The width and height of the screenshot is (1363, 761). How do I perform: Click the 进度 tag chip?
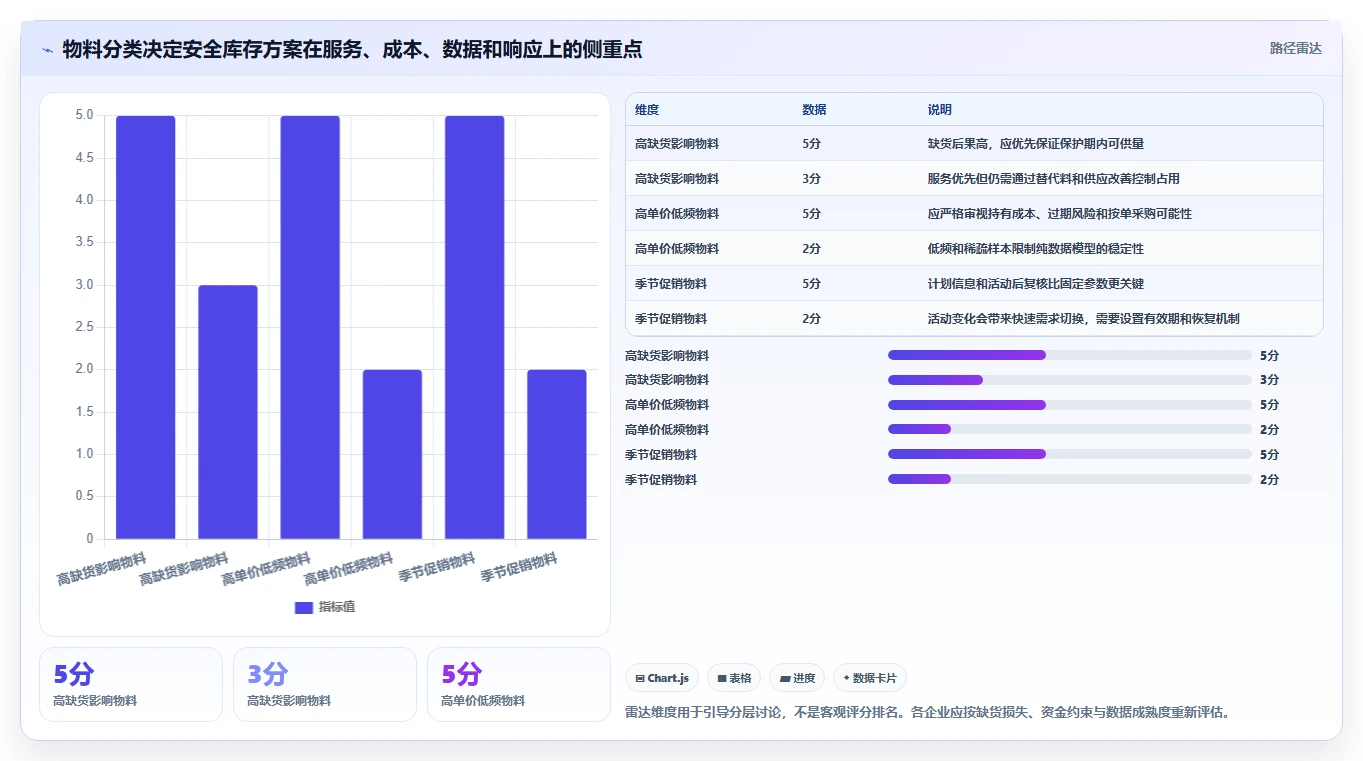pyautogui.click(x=797, y=678)
